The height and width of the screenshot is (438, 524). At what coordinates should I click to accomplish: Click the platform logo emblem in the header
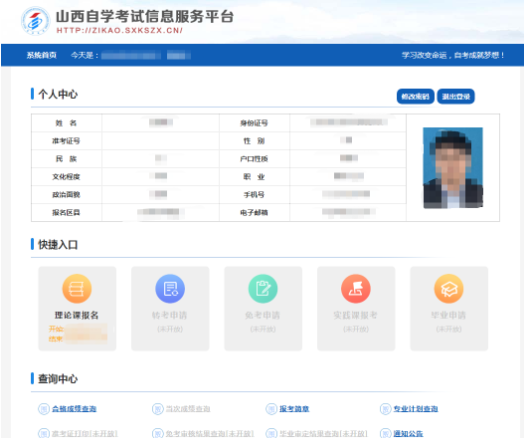(x=35, y=21)
